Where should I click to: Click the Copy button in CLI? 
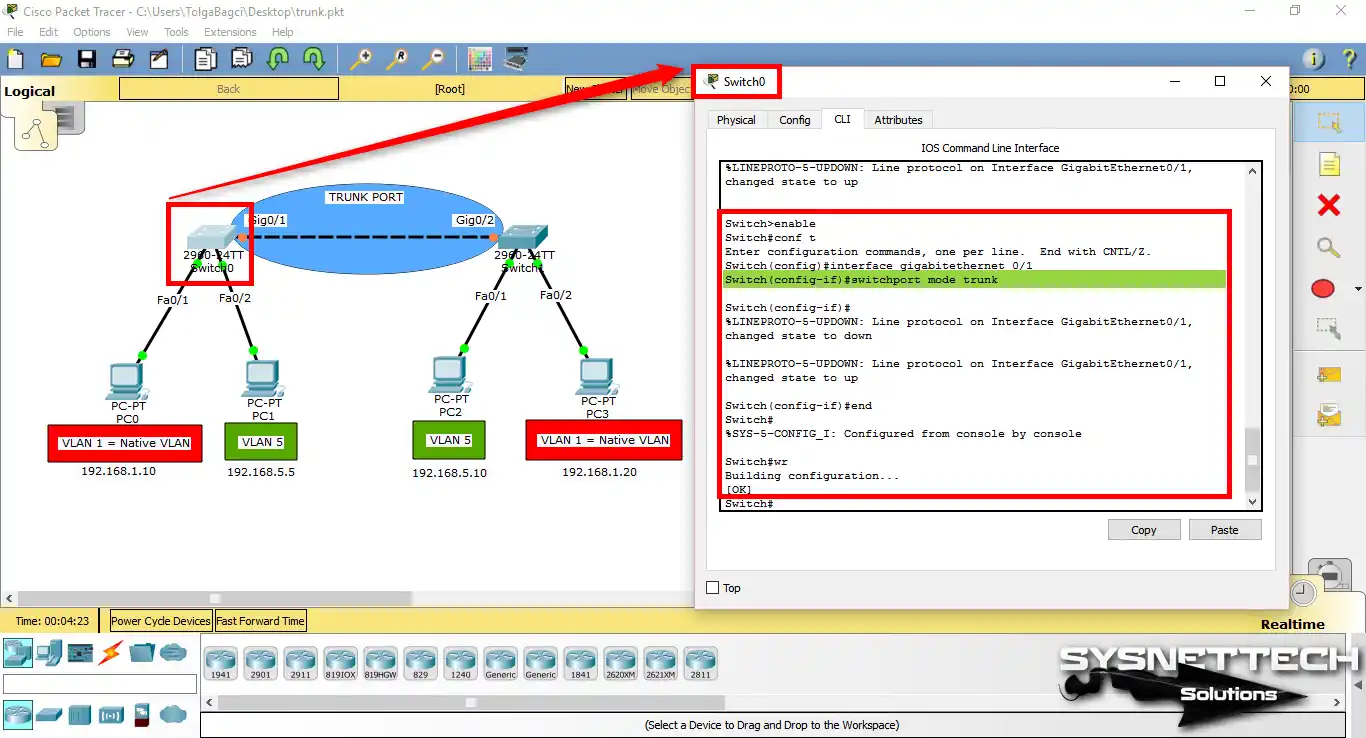coord(1144,530)
